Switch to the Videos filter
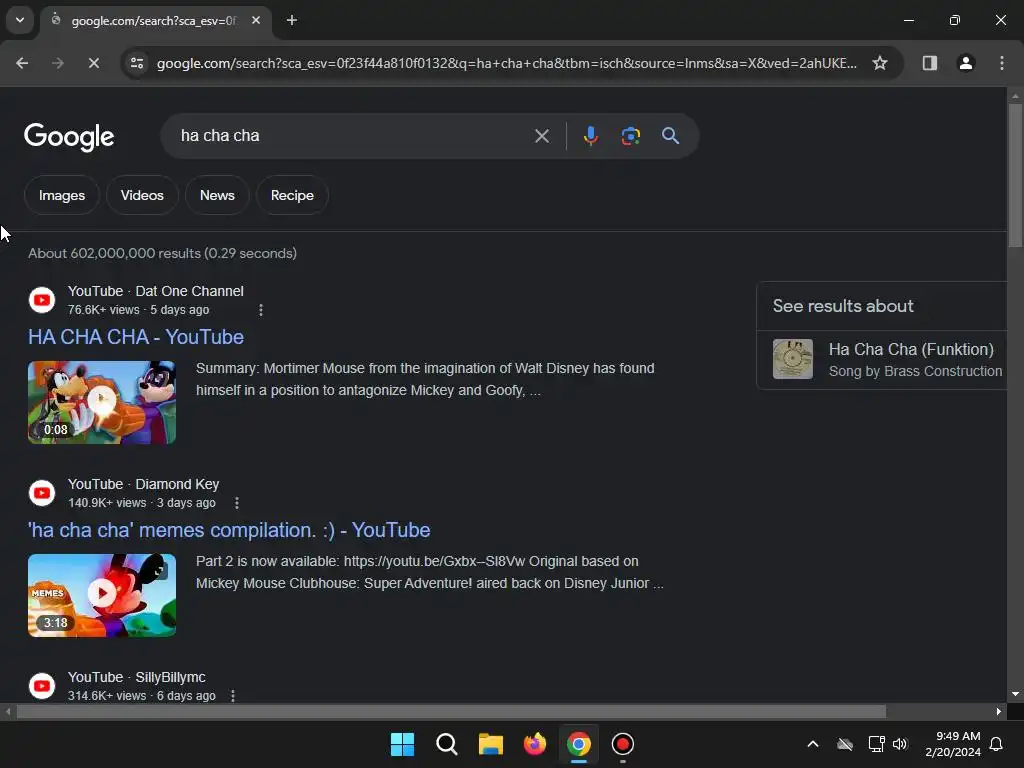This screenshot has width=1024, height=768. point(142,195)
